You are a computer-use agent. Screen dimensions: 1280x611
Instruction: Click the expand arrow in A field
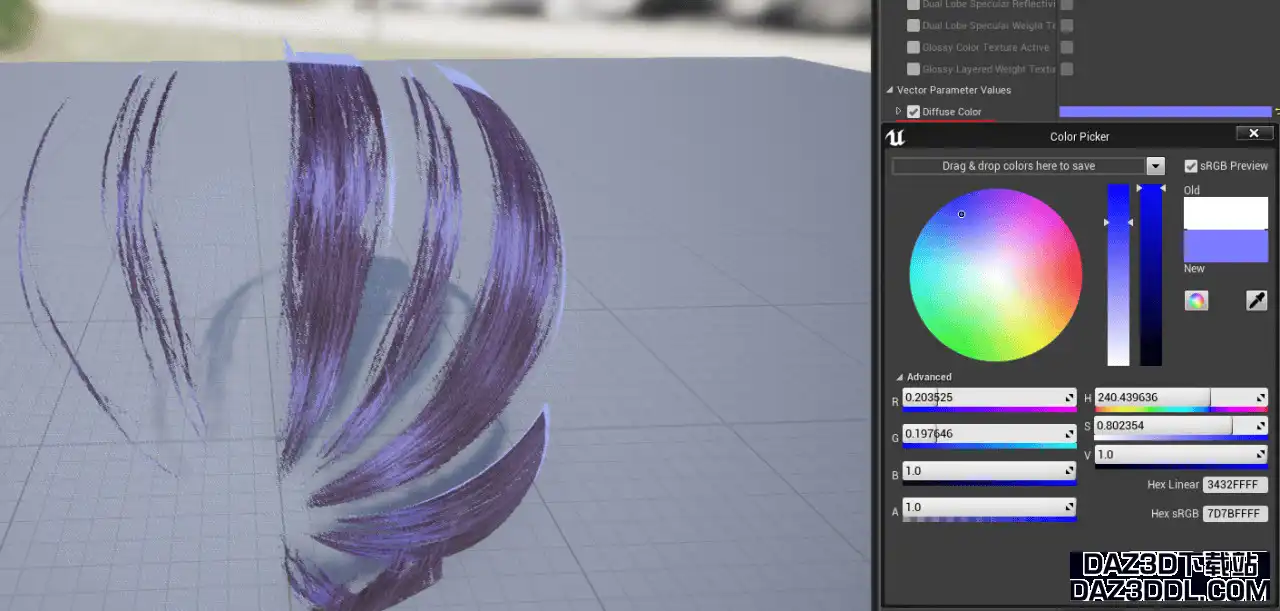pos(1069,508)
